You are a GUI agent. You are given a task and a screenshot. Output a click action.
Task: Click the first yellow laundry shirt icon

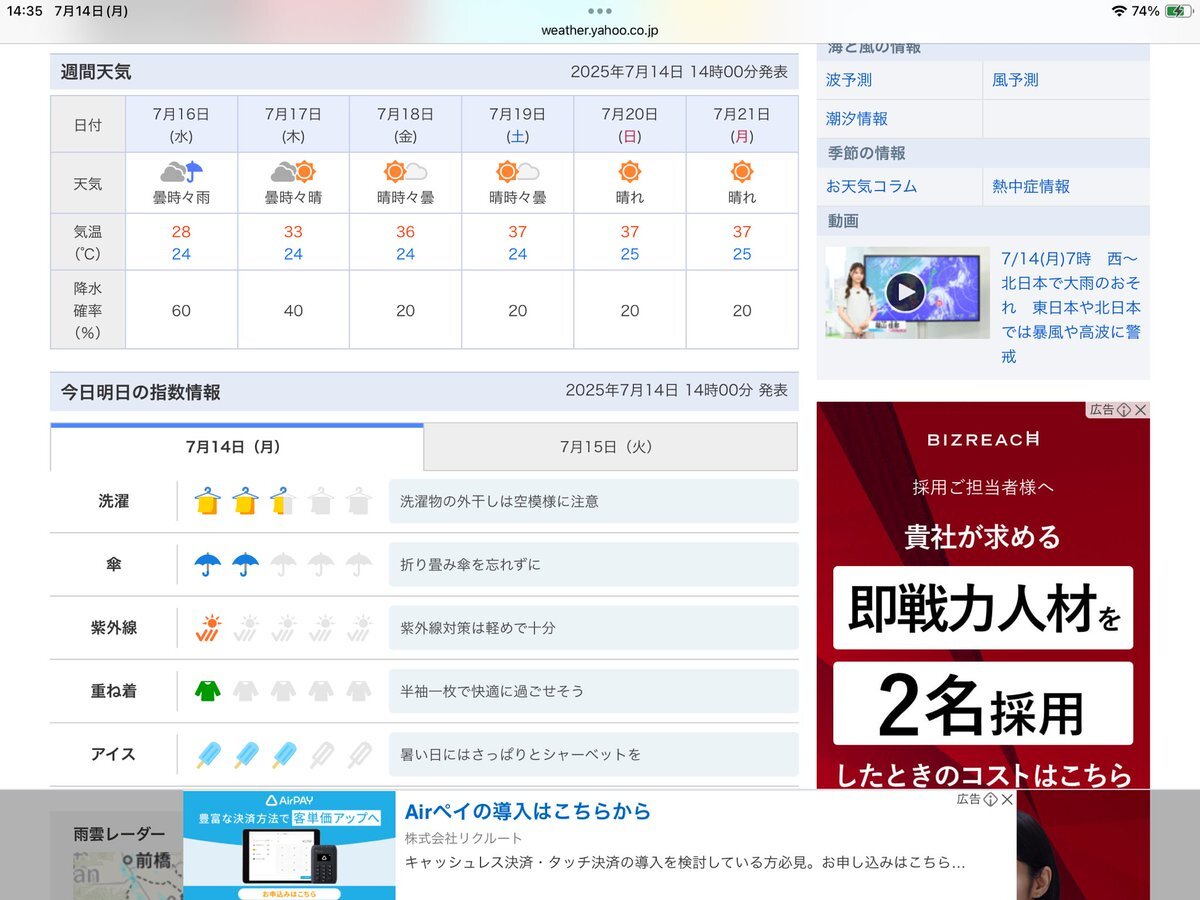(x=207, y=501)
